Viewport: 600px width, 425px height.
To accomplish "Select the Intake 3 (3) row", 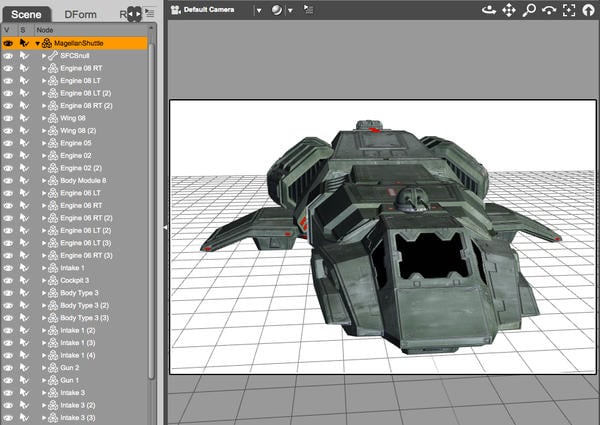I will [74, 418].
